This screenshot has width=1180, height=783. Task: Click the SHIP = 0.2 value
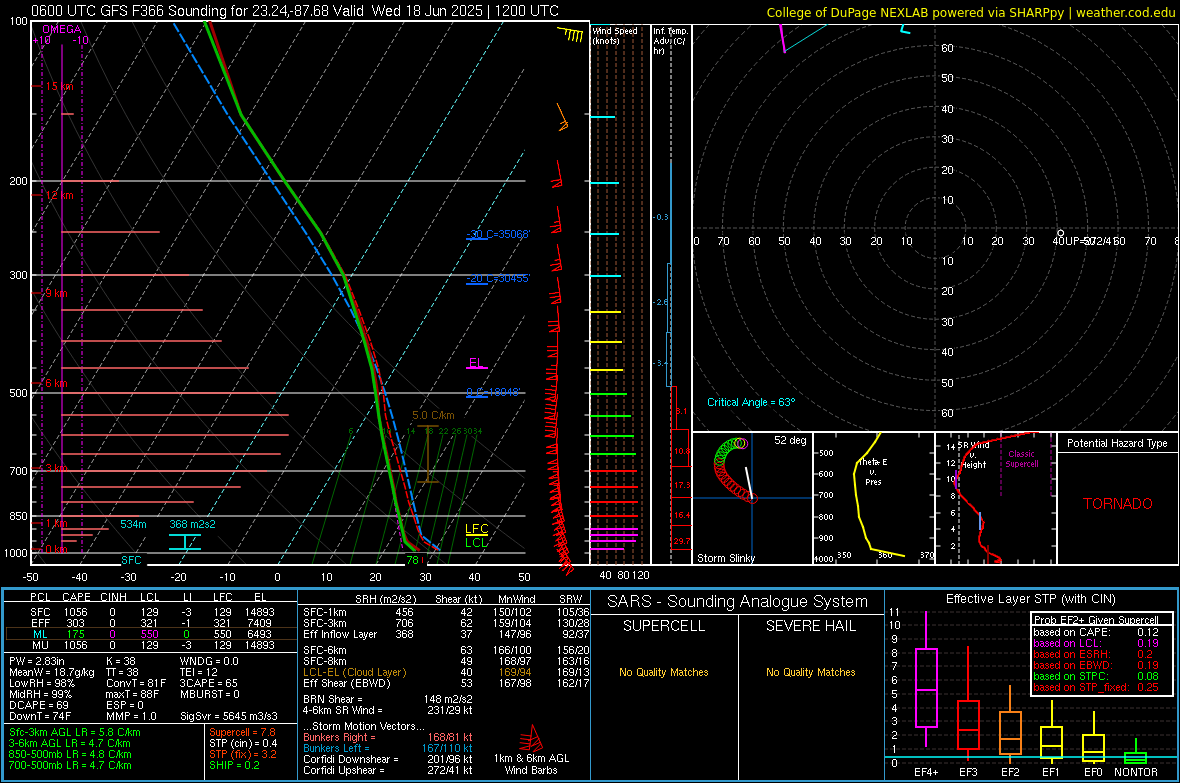click(x=234, y=765)
